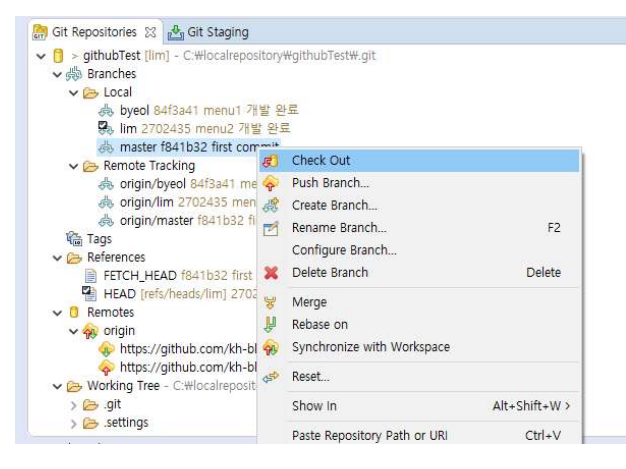The image size is (626, 469).
Task: Click the byeol branch icon
Action: 106,111
